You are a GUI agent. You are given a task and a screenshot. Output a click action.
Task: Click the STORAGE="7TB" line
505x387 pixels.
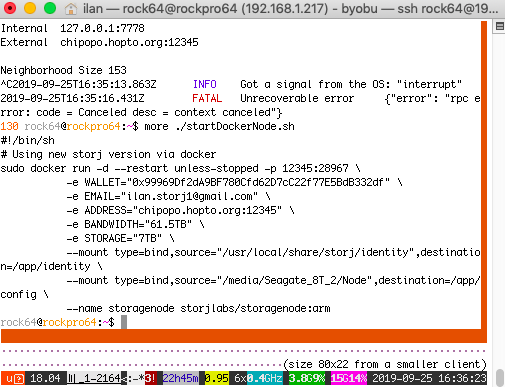[120, 238]
